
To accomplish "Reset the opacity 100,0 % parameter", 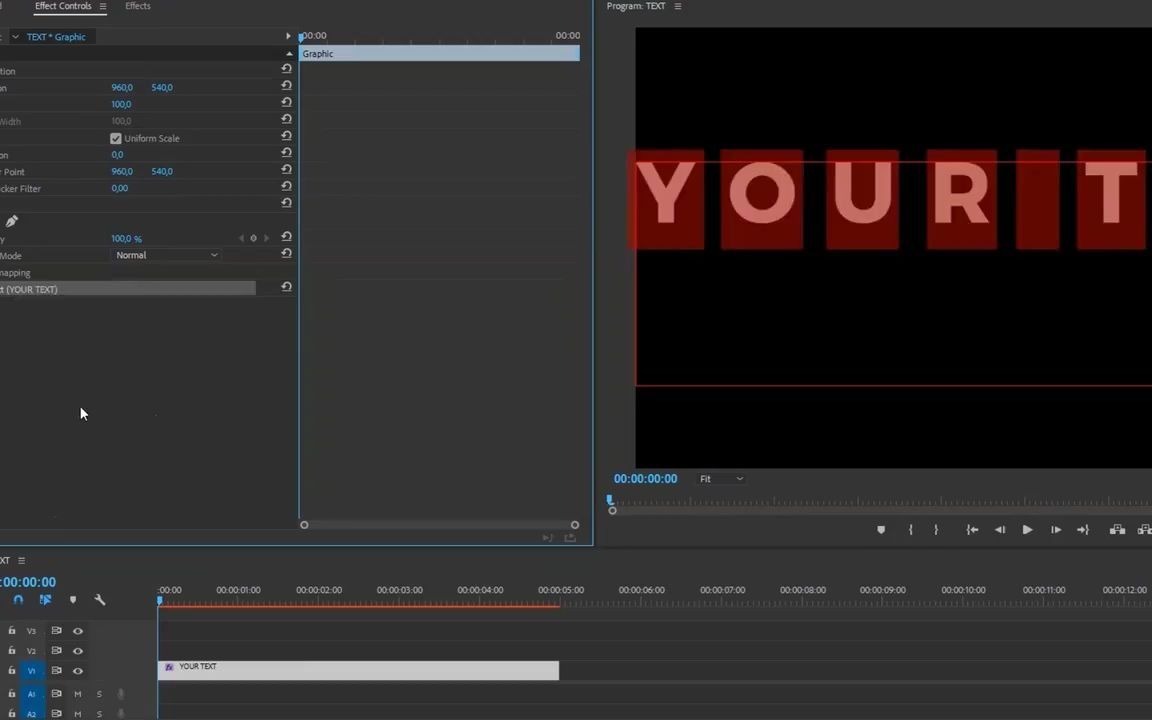I will [287, 237].
